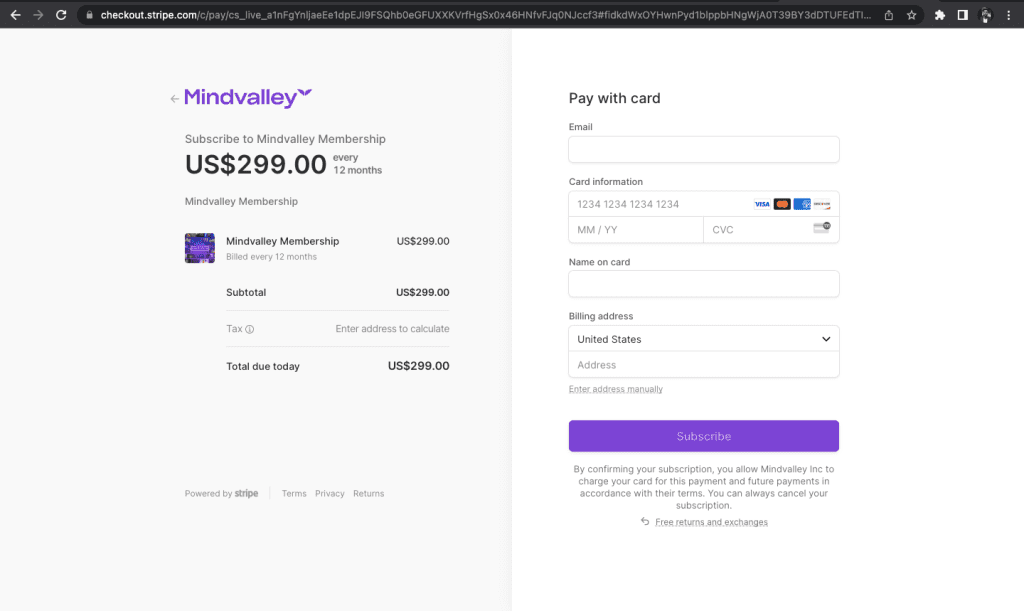Click the Subtotal US$299.00 amount

[423, 292]
